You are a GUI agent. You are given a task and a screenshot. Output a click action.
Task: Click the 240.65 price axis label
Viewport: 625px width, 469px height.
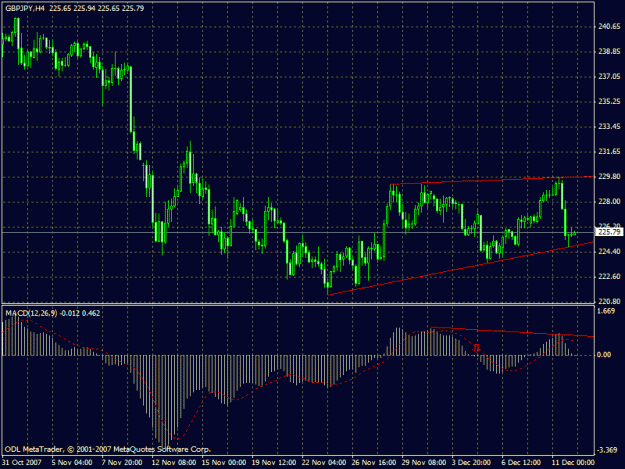point(609,27)
